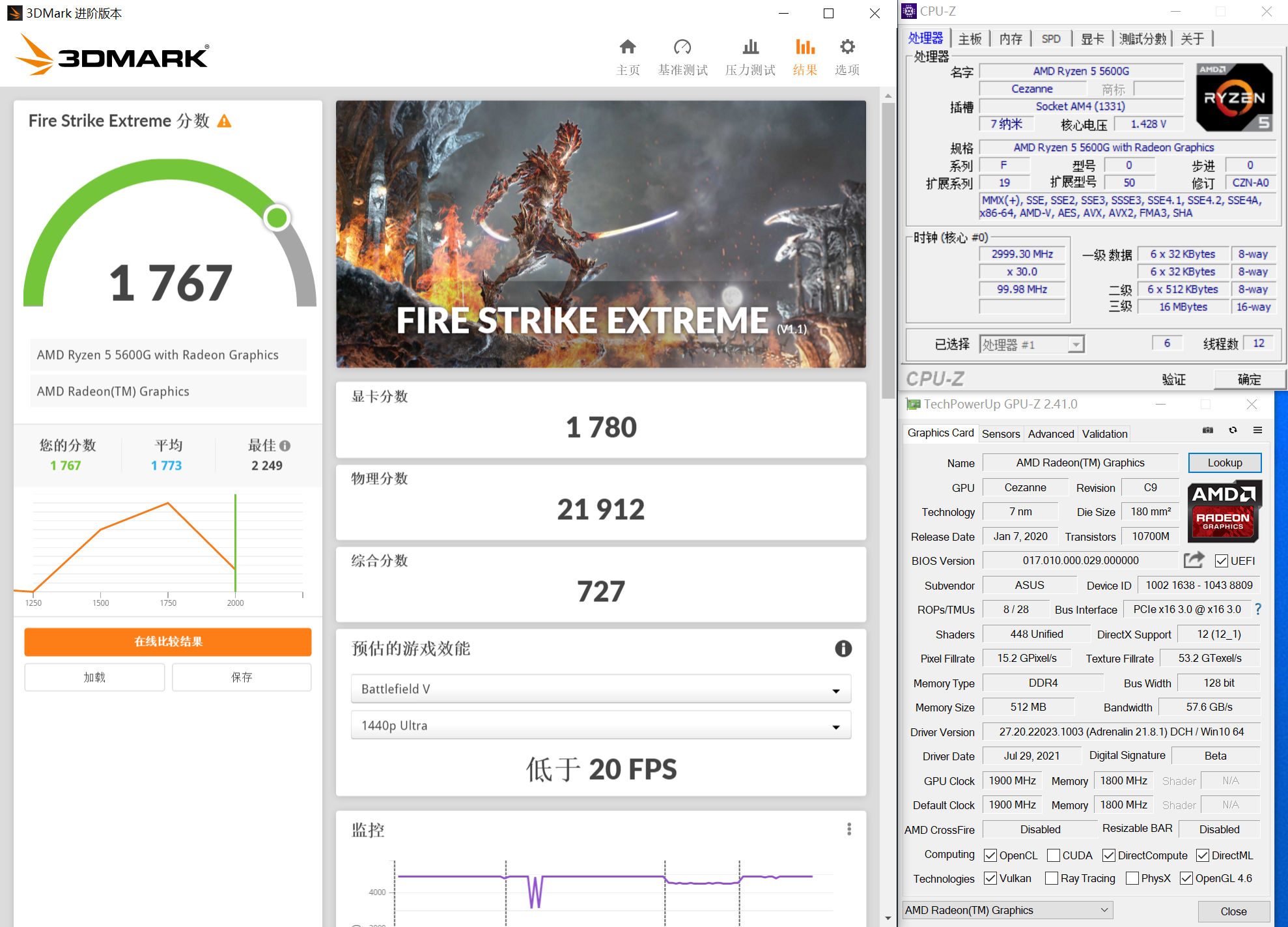Open the 1440p Ultra resolution dropdown

tap(601, 726)
